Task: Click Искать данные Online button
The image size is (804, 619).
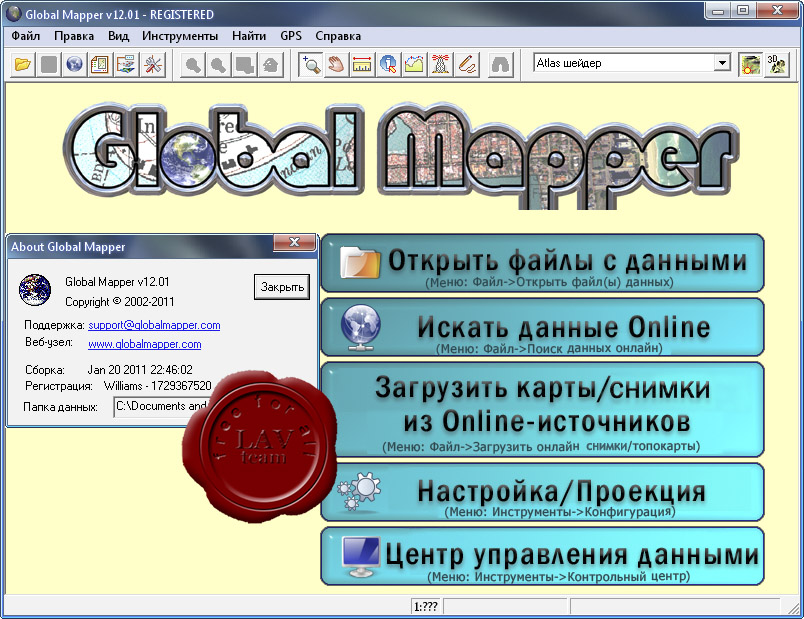Action: point(542,328)
